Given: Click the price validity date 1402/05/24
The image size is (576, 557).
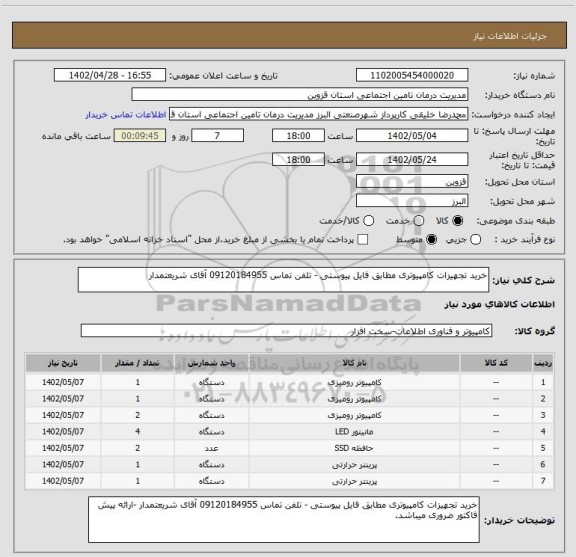Looking at the screenshot, I should click(412, 159).
